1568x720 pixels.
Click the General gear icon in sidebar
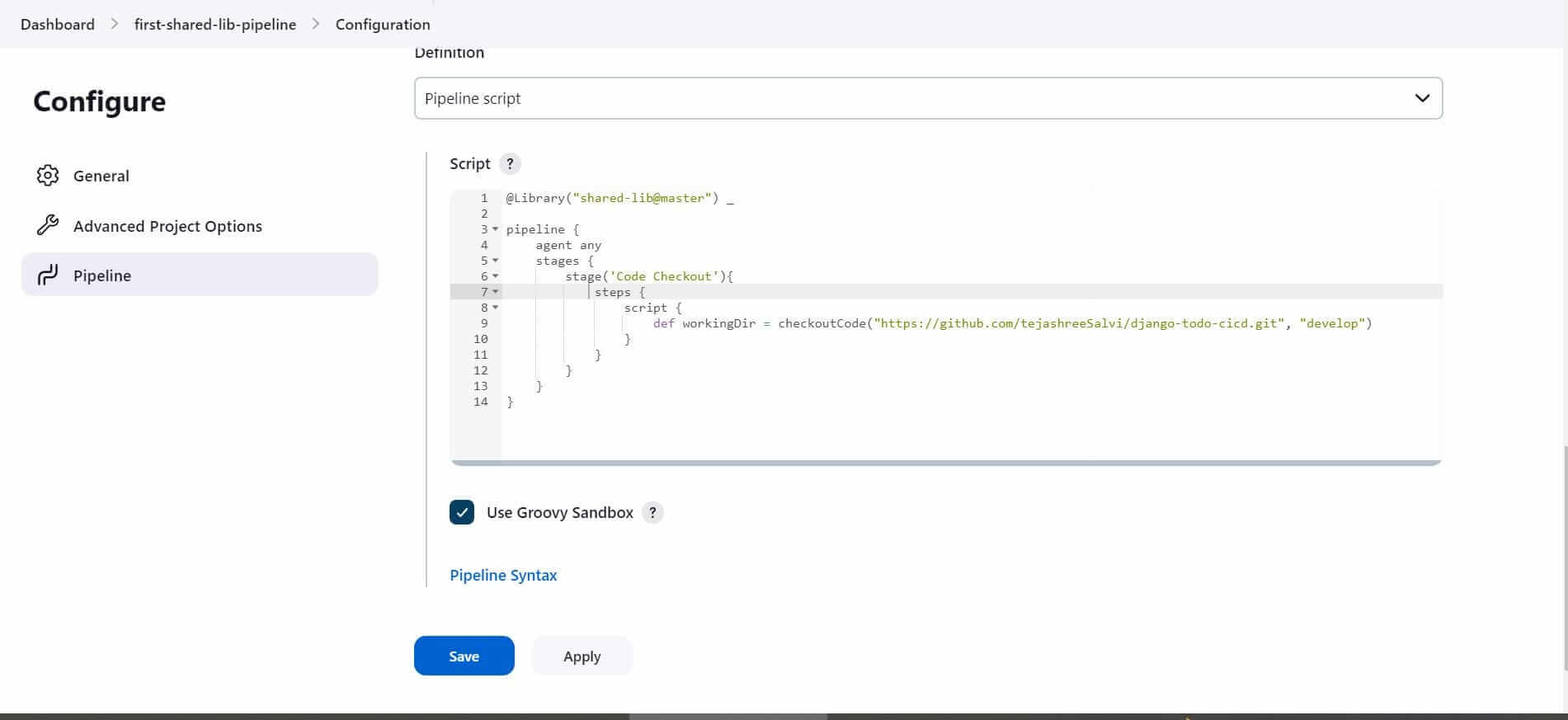pos(48,176)
